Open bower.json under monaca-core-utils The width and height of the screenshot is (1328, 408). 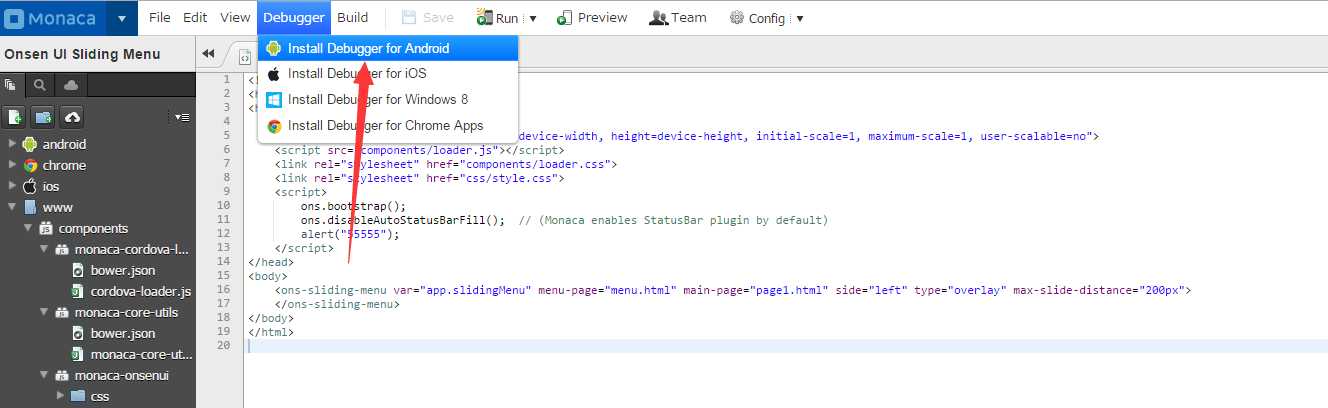(x=123, y=333)
